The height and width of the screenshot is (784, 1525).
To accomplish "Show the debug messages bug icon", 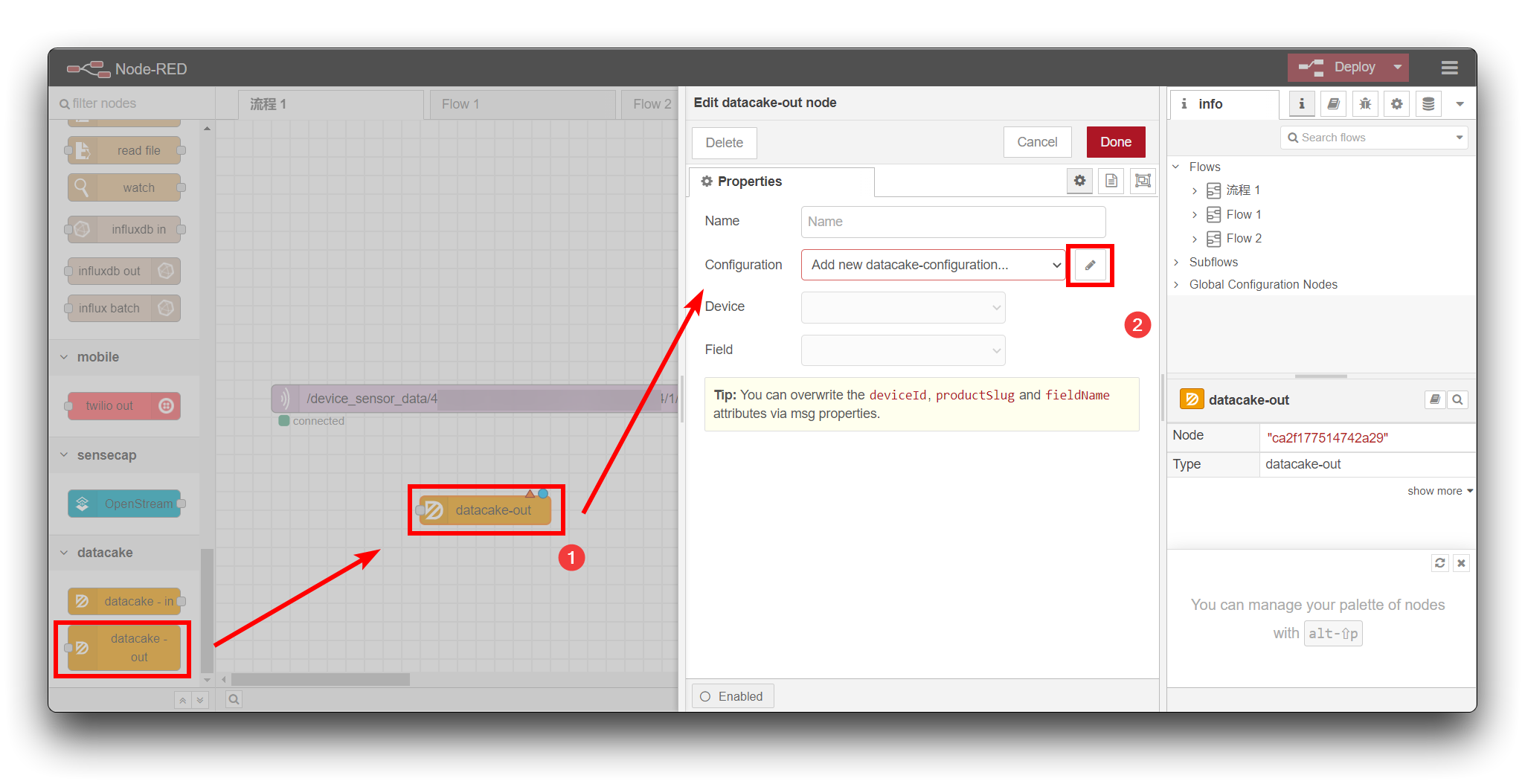I will (1365, 104).
